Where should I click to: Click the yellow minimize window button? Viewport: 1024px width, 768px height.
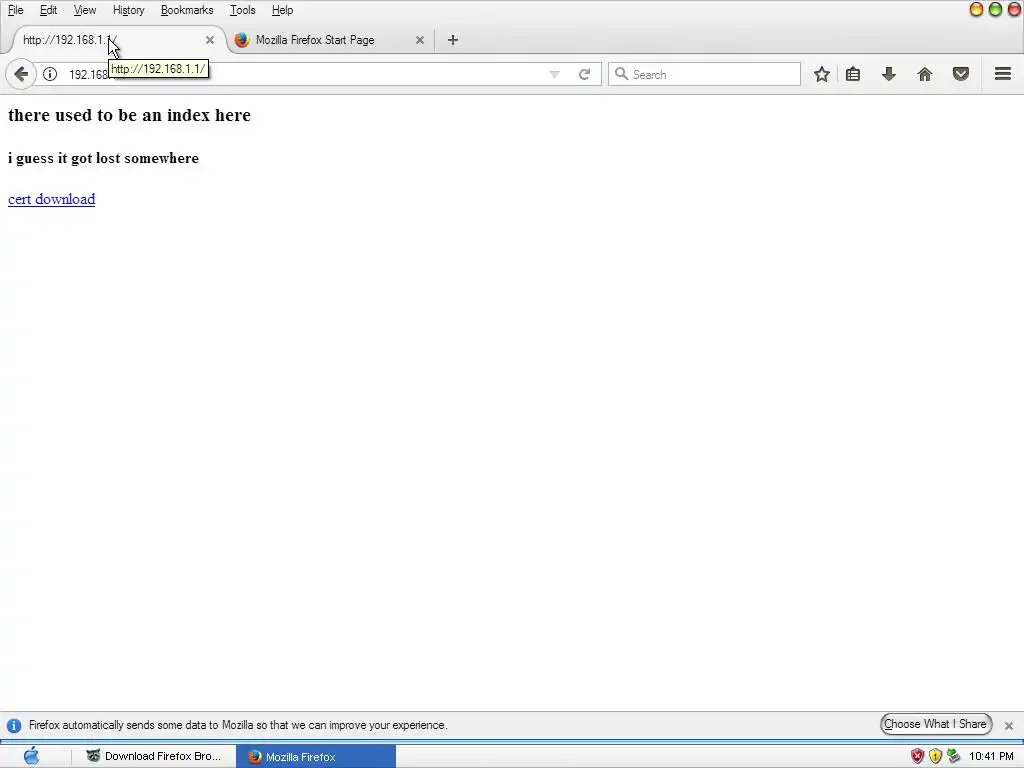tap(976, 9)
